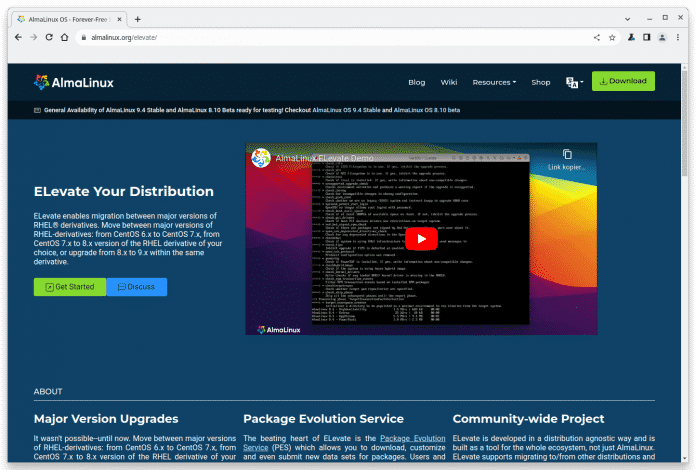The image size is (696, 470).
Task: Click the browser forward arrow
Action: tap(34, 37)
